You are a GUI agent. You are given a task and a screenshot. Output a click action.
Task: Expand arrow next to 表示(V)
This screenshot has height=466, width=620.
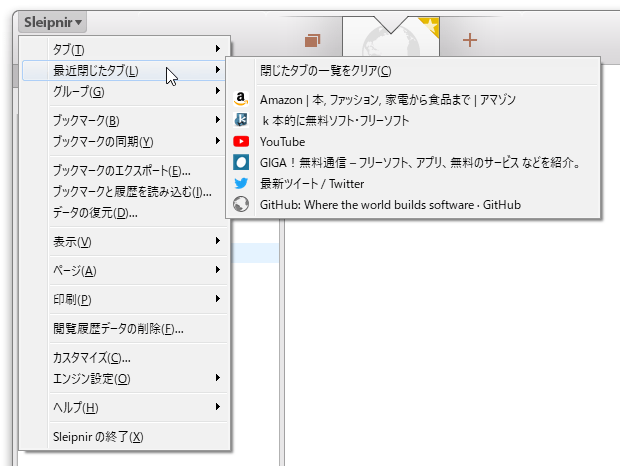(x=218, y=240)
